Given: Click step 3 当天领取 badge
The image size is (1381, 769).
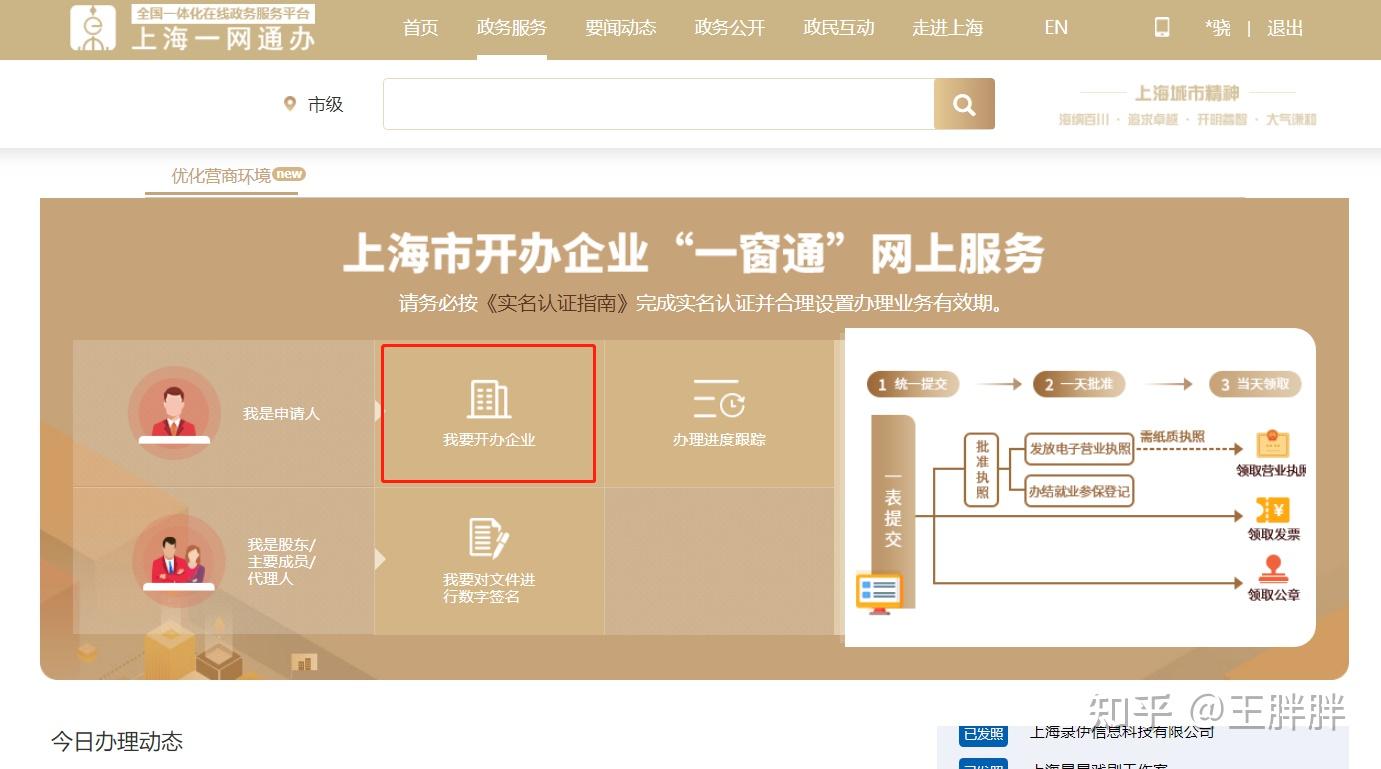Looking at the screenshot, I should [x=1255, y=384].
